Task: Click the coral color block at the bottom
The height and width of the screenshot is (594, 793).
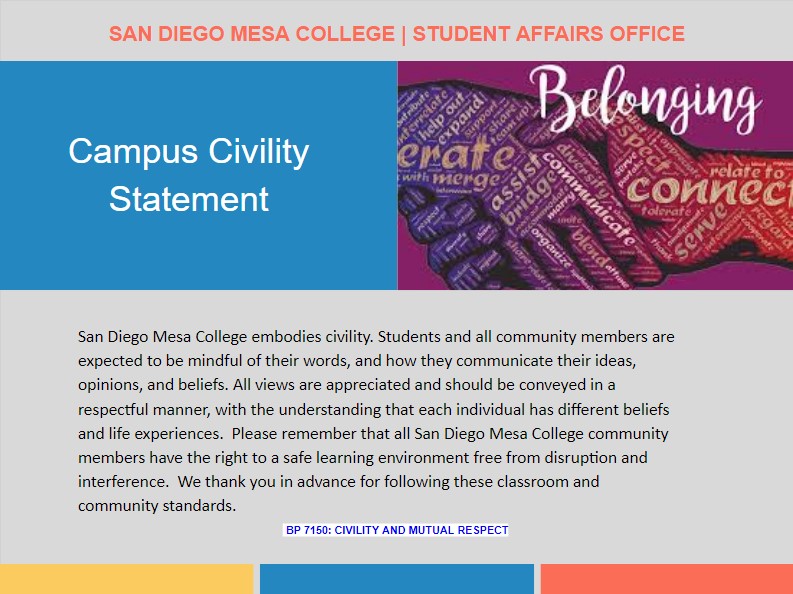Action: 666,579
